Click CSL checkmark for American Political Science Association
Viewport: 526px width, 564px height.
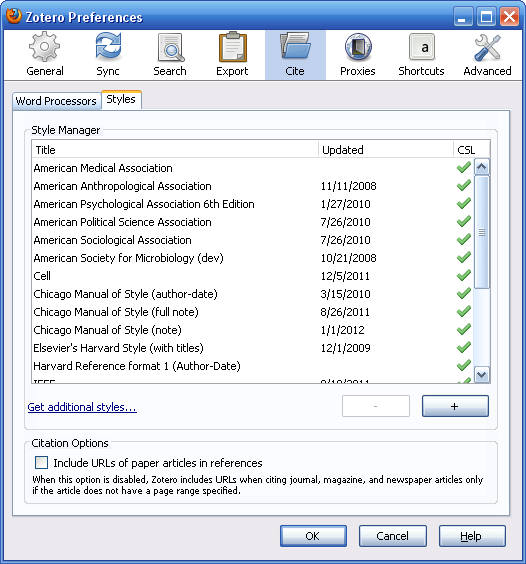463,221
